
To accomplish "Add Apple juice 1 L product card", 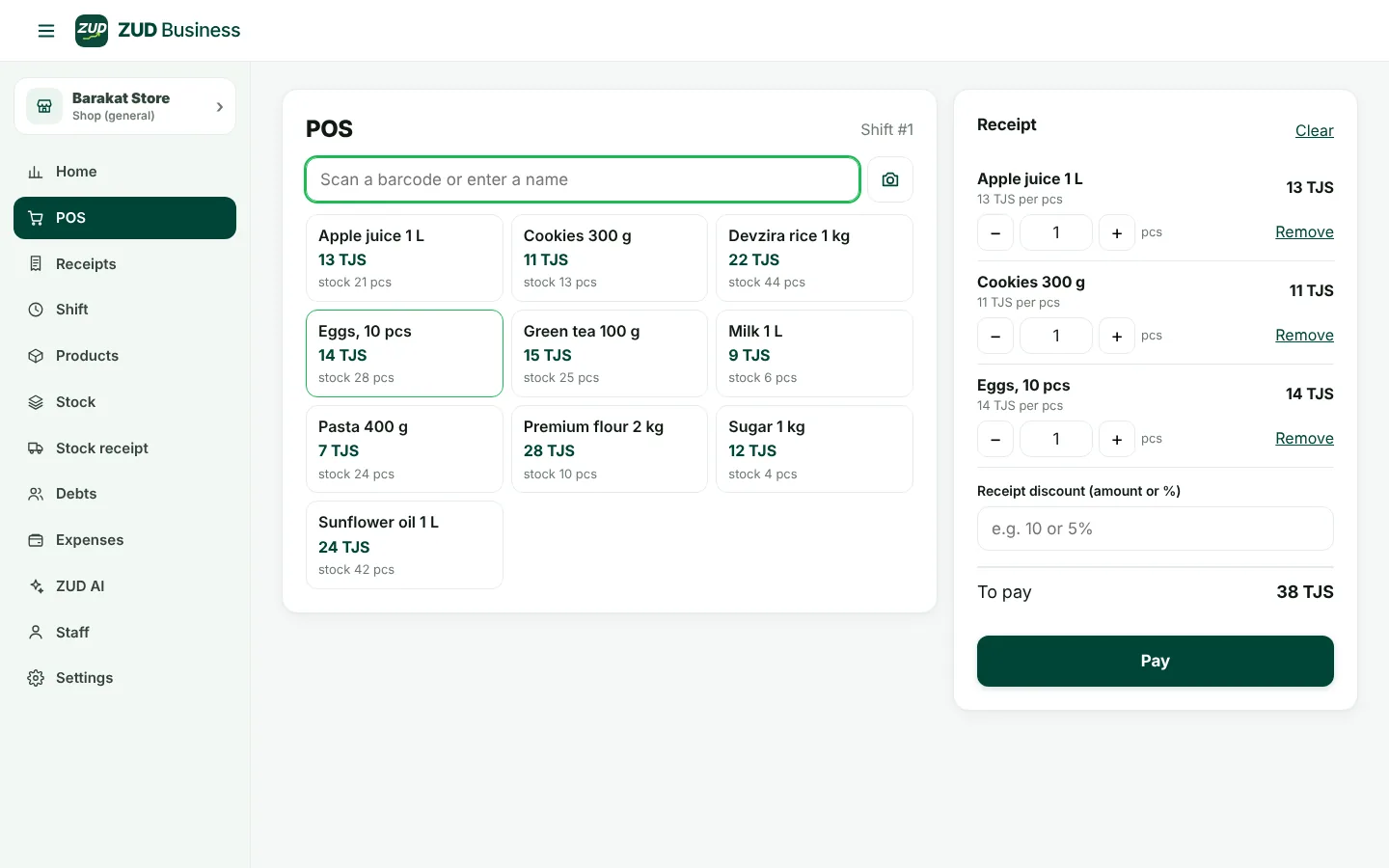I will coord(404,258).
